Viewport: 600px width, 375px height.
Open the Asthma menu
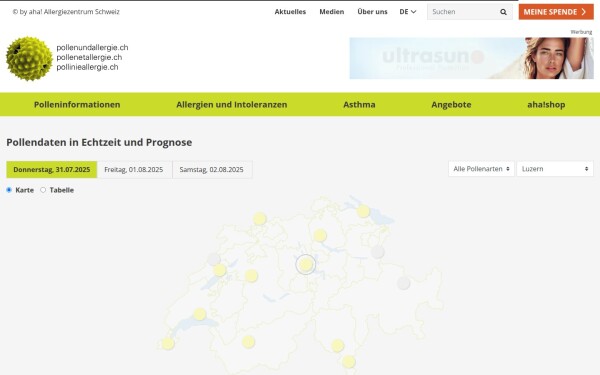coord(359,104)
